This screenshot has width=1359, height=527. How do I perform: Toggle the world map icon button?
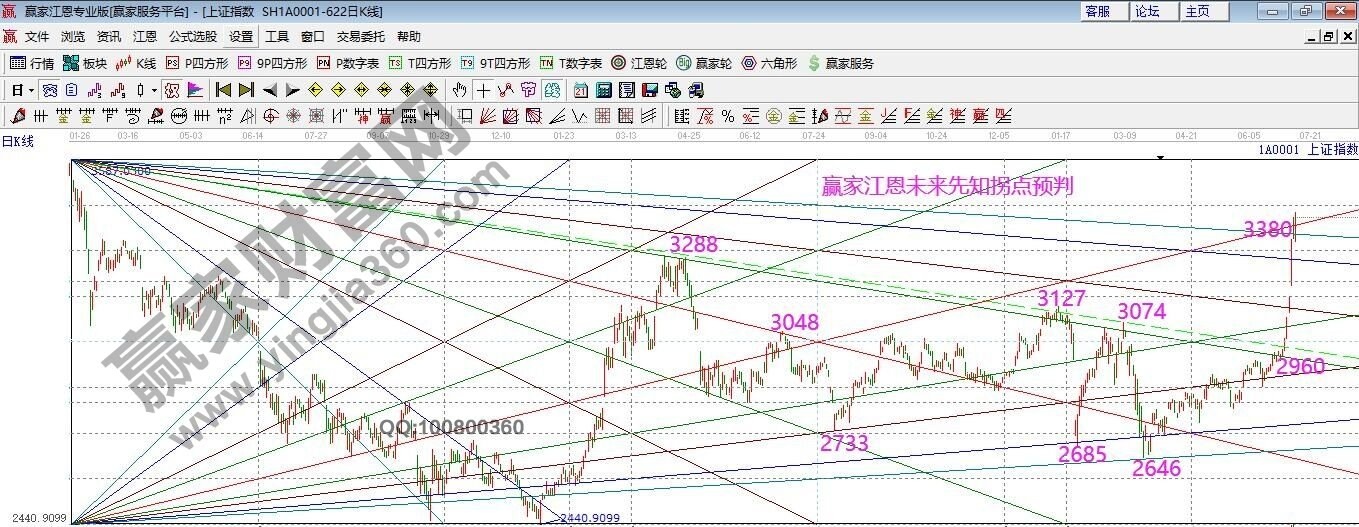coord(551,90)
